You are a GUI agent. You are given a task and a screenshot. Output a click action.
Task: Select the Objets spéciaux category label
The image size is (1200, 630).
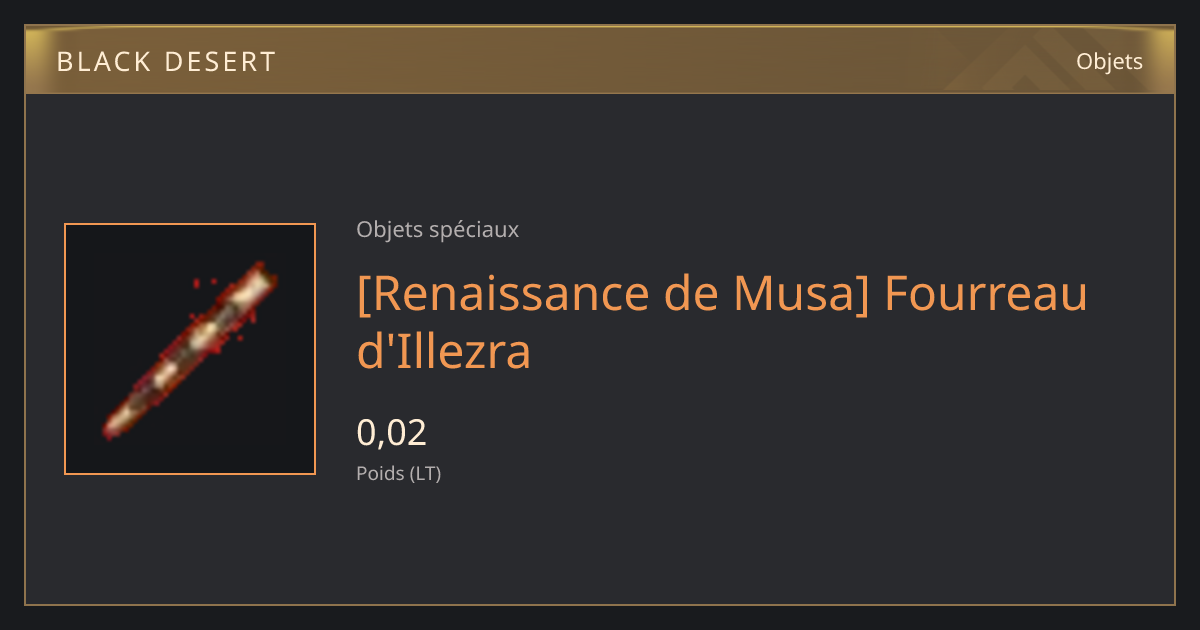tap(437, 230)
